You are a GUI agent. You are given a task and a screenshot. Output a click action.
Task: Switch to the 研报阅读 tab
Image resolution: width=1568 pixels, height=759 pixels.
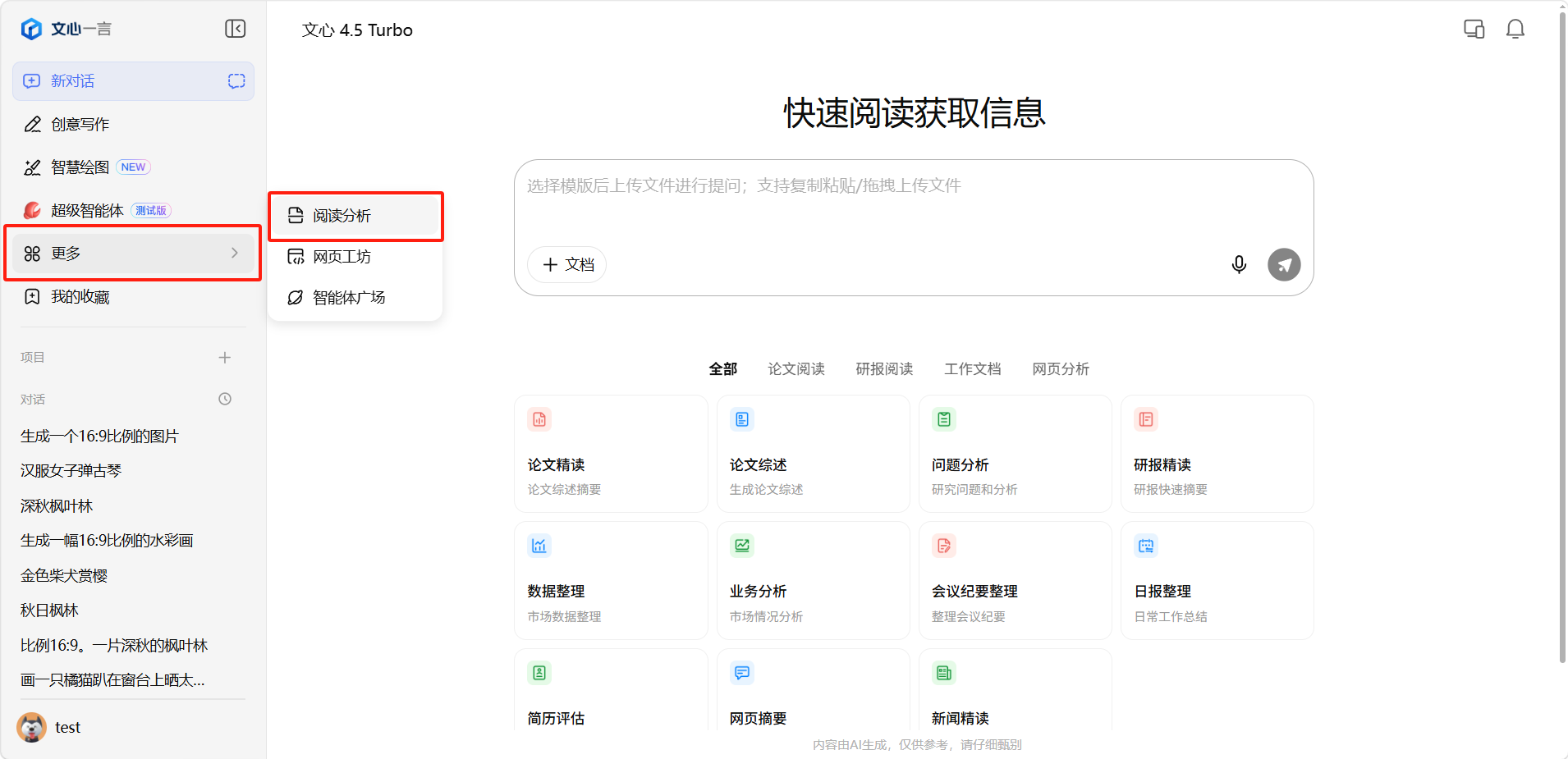click(x=884, y=369)
